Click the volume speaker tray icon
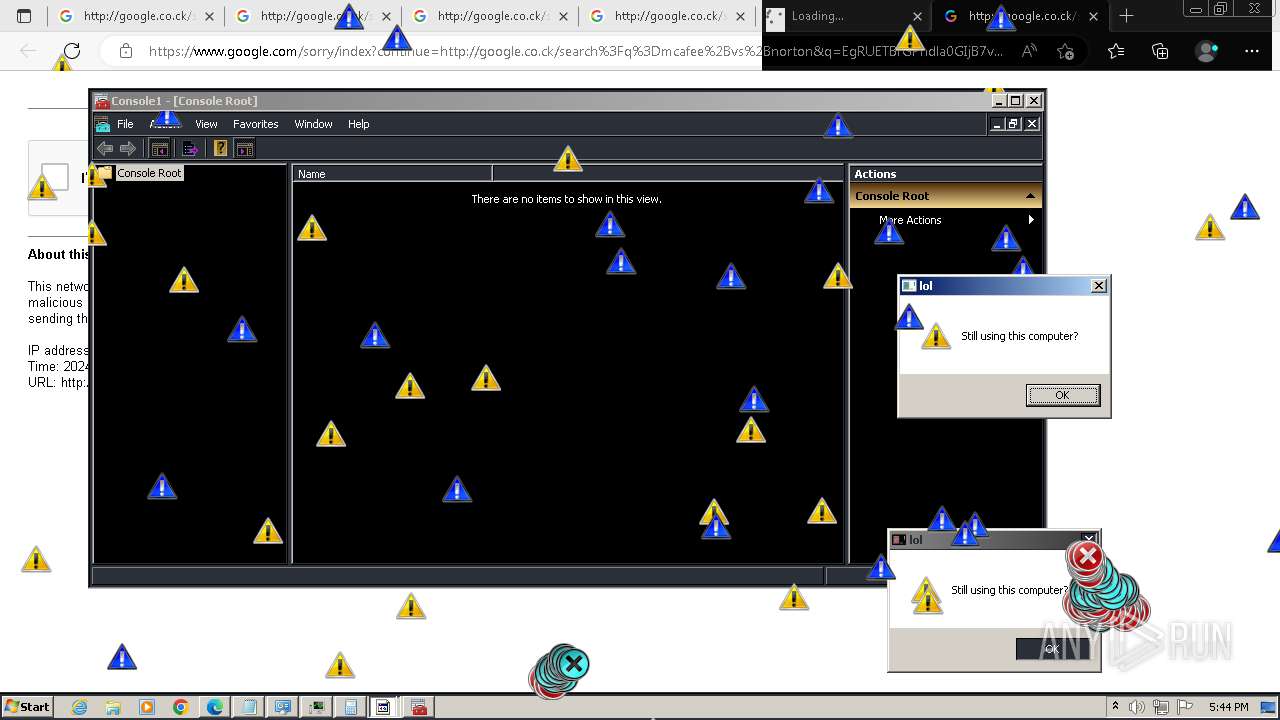 point(1137,707)
